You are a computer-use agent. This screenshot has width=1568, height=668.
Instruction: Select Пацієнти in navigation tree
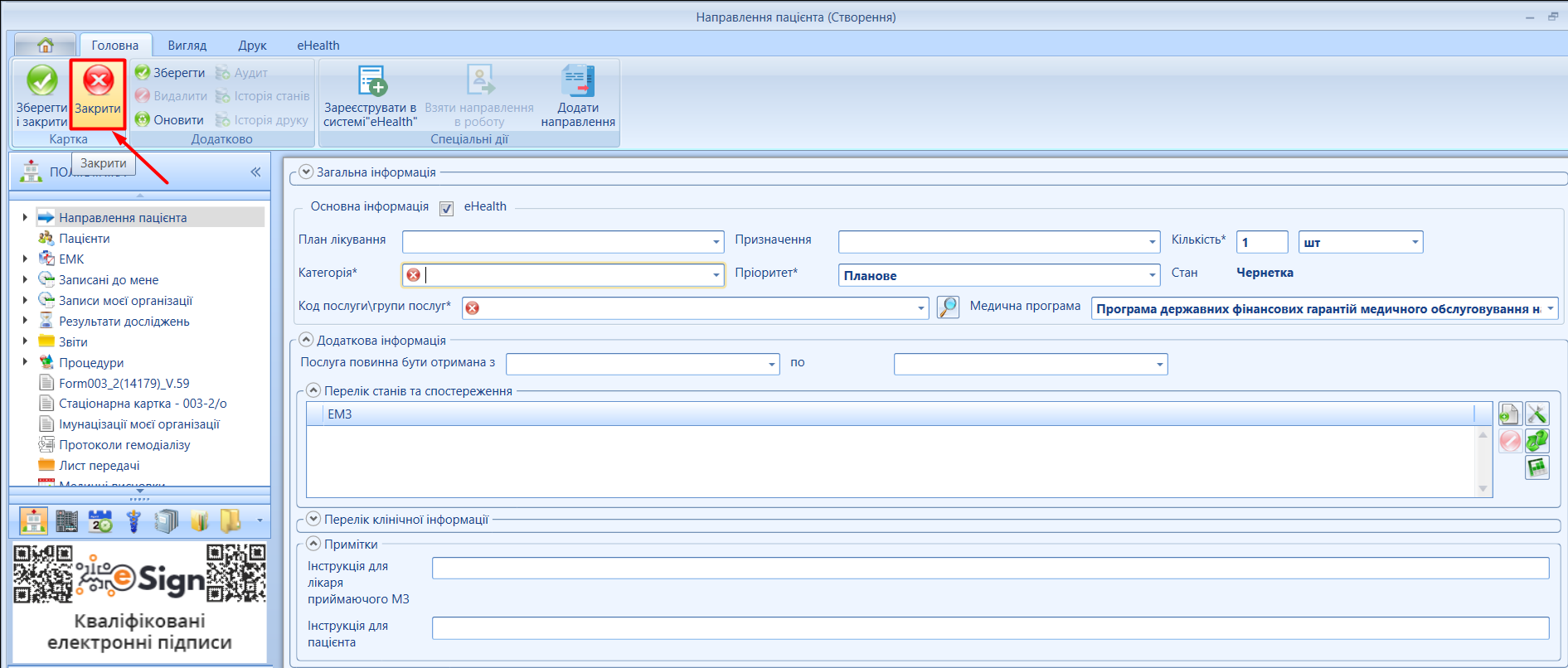(84, 238)
